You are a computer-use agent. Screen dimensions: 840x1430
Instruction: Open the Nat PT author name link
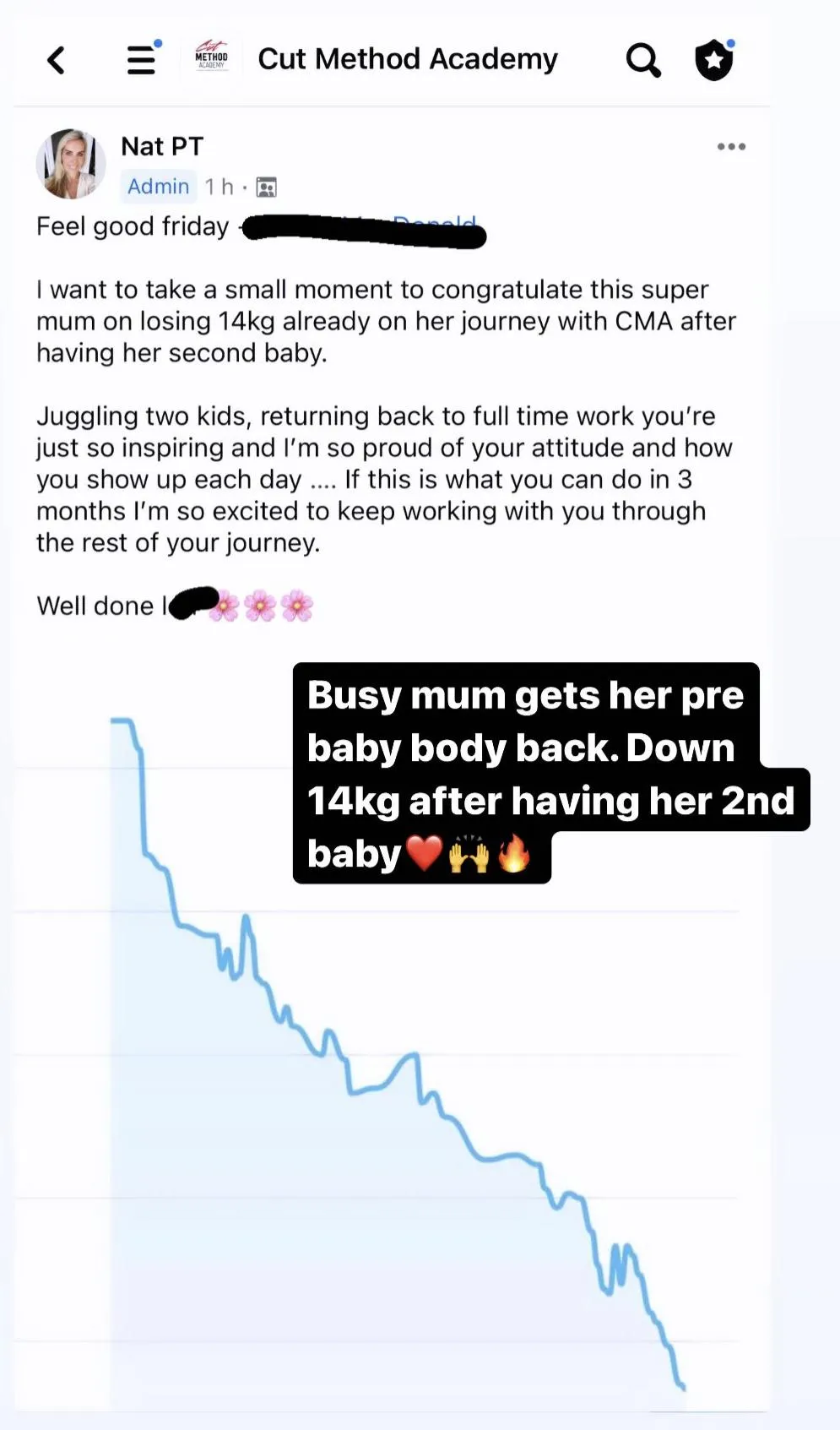[162, 146]
